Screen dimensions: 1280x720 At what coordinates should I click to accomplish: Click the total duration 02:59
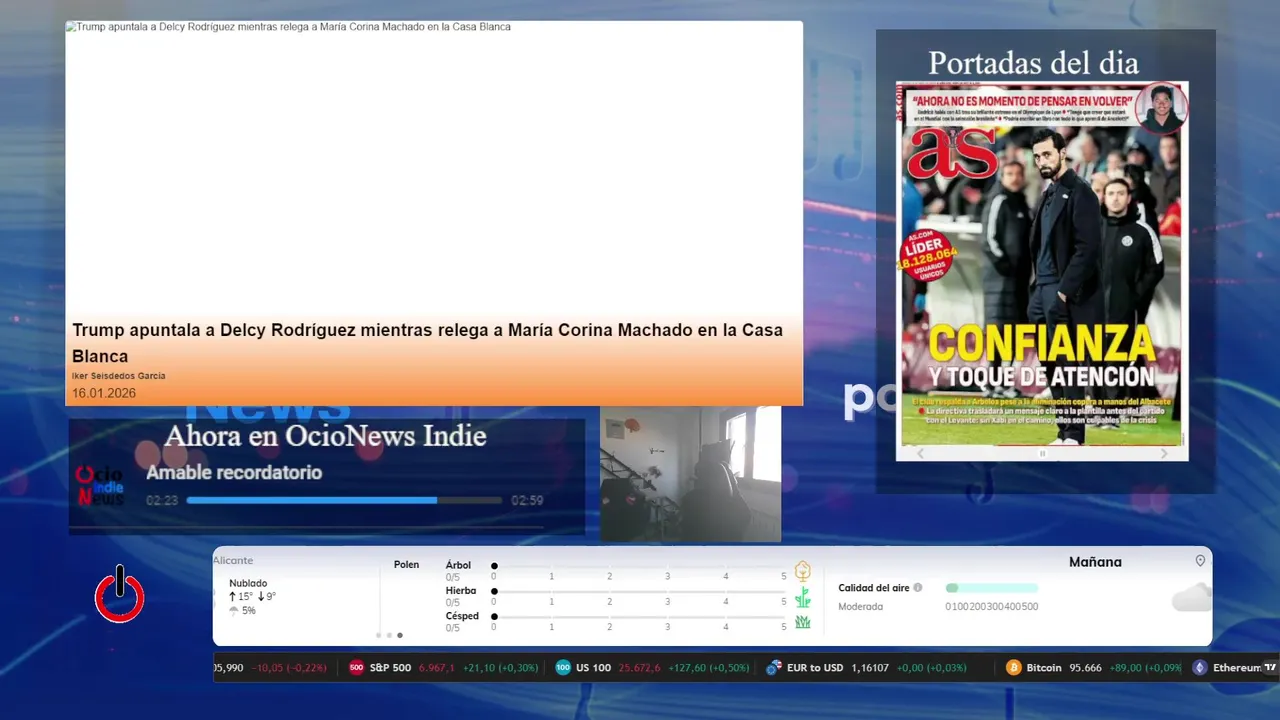[527, 500]
